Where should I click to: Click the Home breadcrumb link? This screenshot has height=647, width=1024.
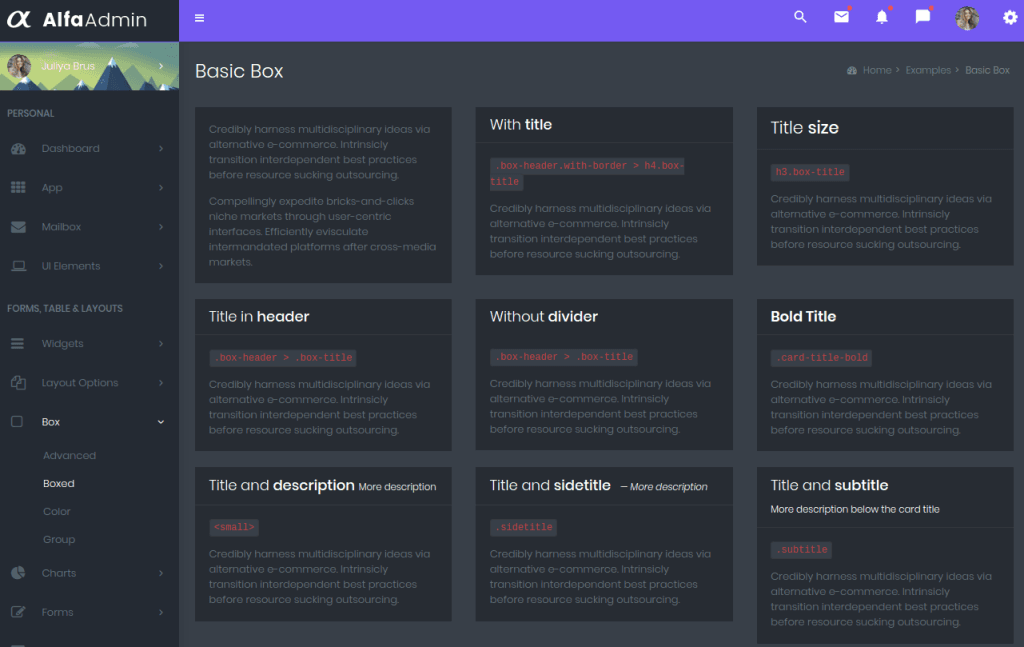click(x=876, y=71)
